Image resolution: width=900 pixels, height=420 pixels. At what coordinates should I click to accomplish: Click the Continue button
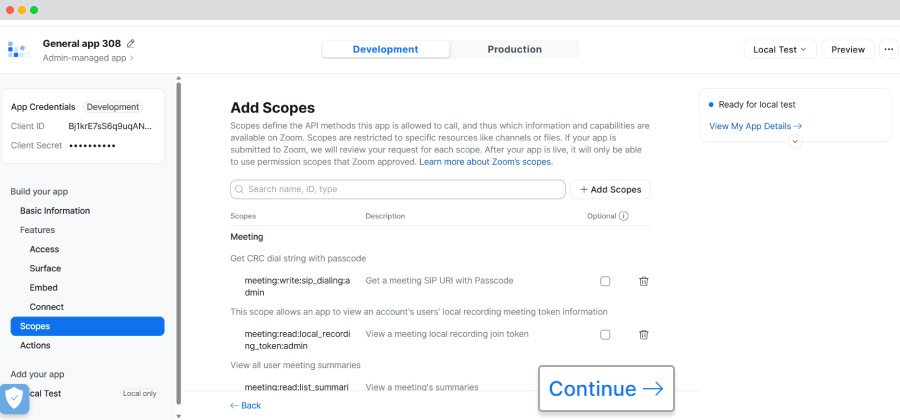tap(606, 388)
